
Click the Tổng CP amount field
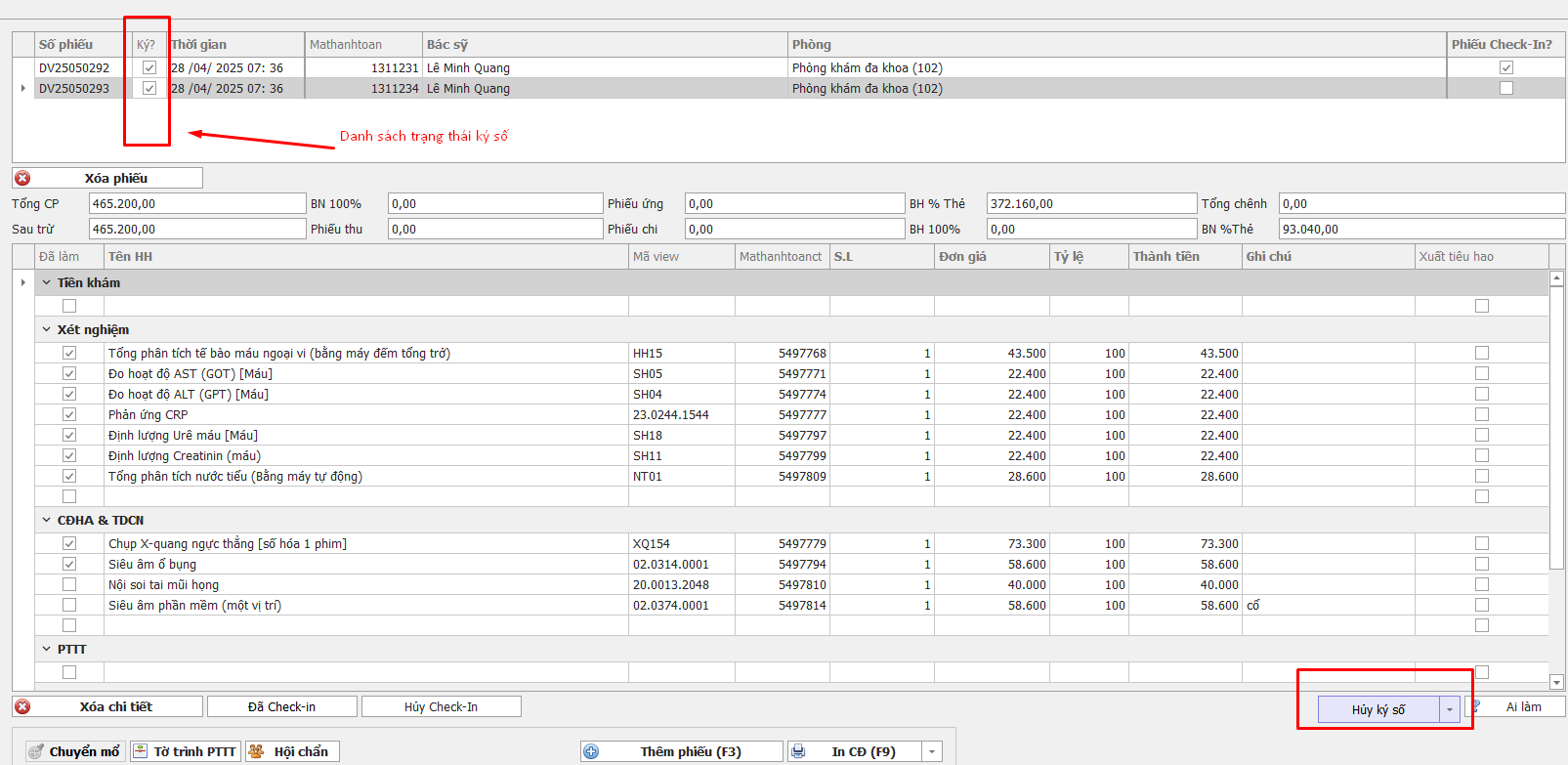click(x=196, y=203)
